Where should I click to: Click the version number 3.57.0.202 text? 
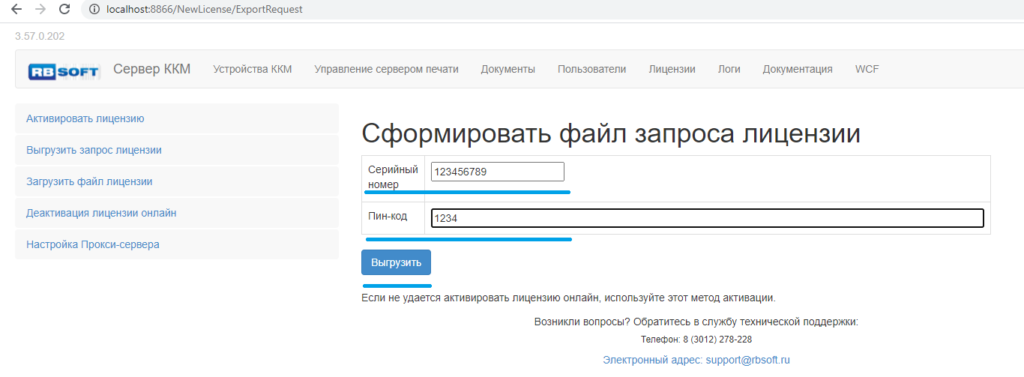point(40,37)
